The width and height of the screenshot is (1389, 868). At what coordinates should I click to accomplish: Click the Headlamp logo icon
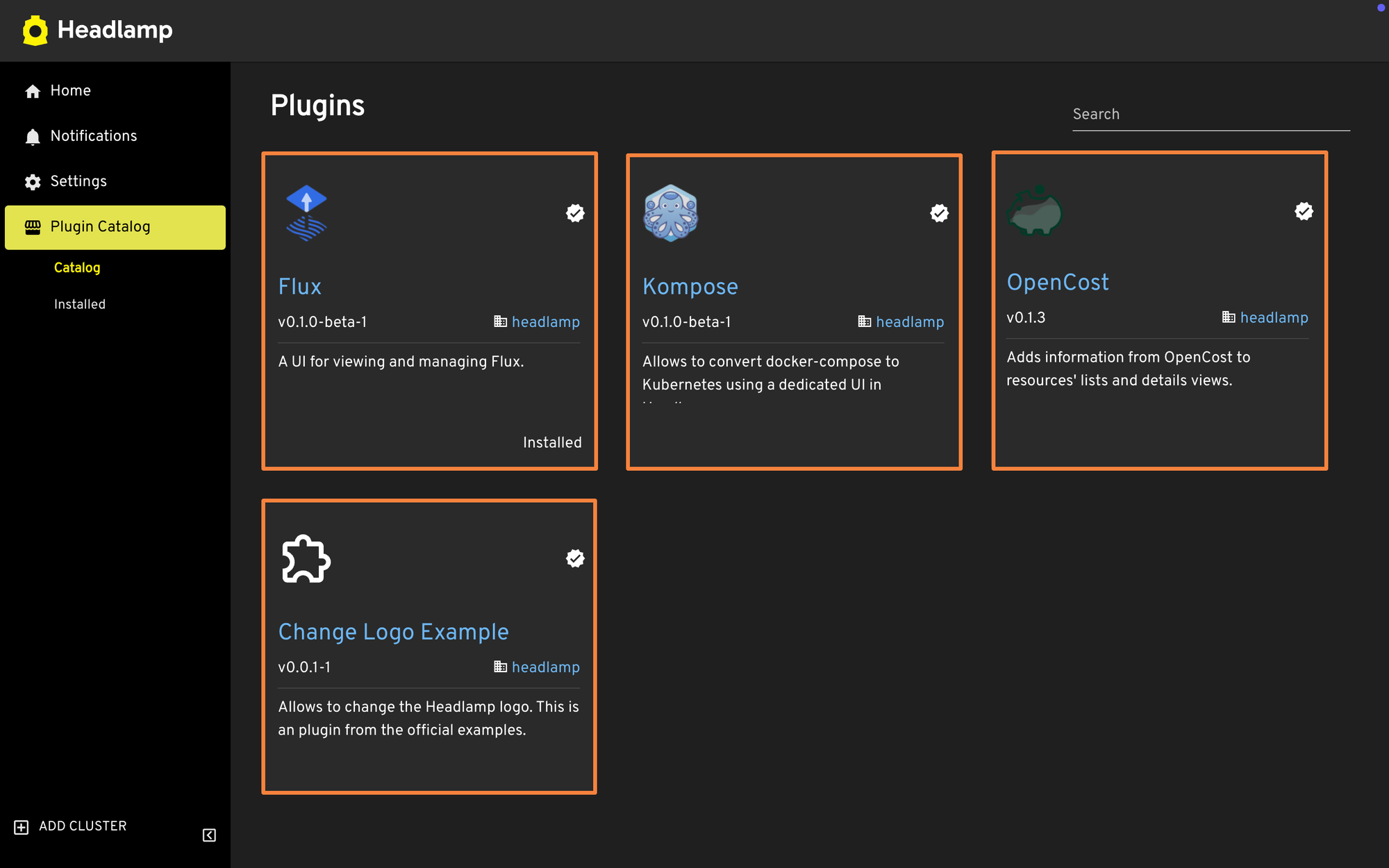35,31
